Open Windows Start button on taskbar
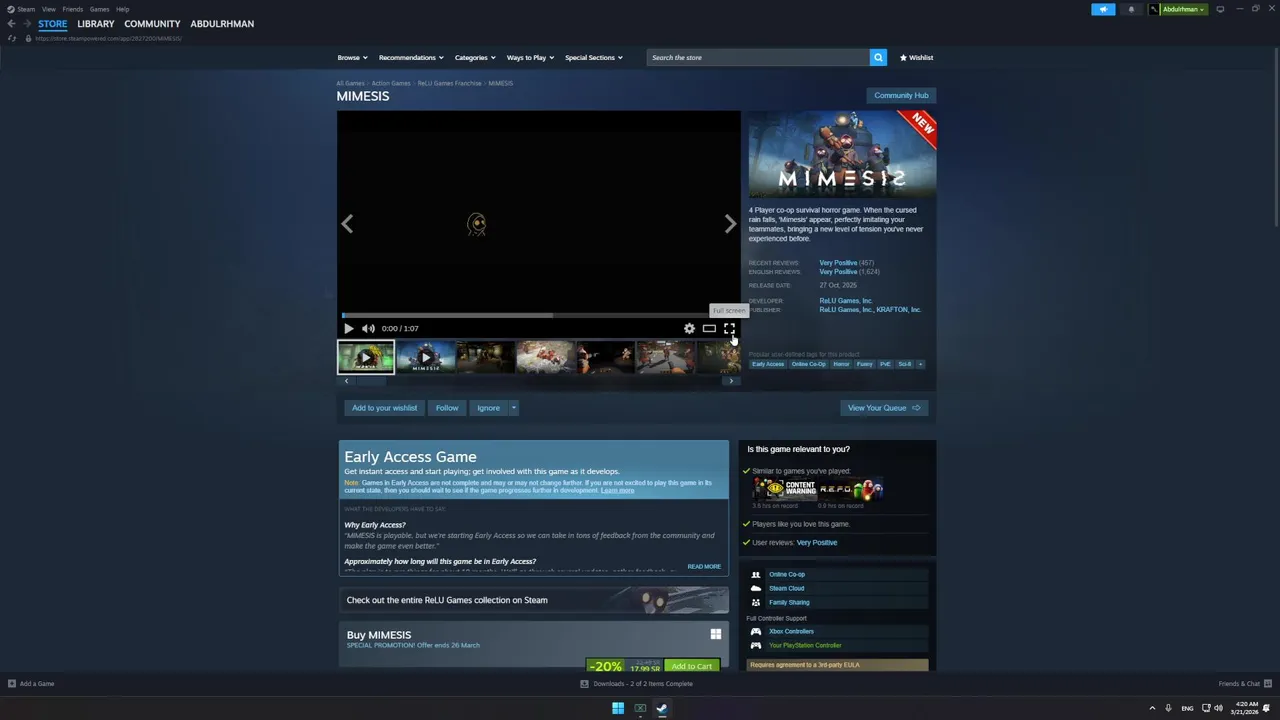The image size is (1280, 720). (618, 708)
